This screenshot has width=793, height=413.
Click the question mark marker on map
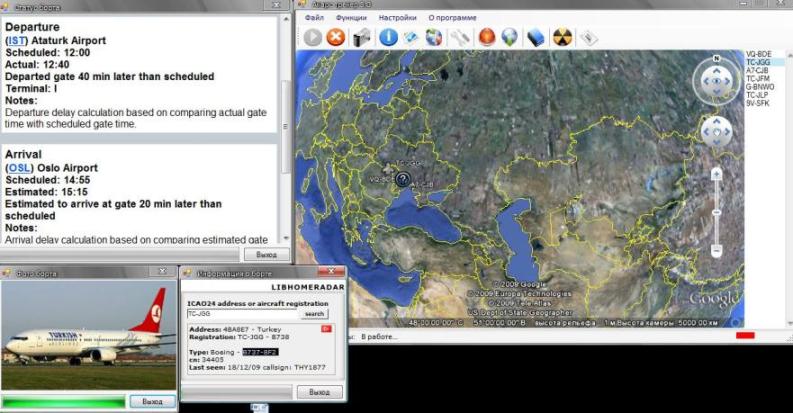pos(403,179)
